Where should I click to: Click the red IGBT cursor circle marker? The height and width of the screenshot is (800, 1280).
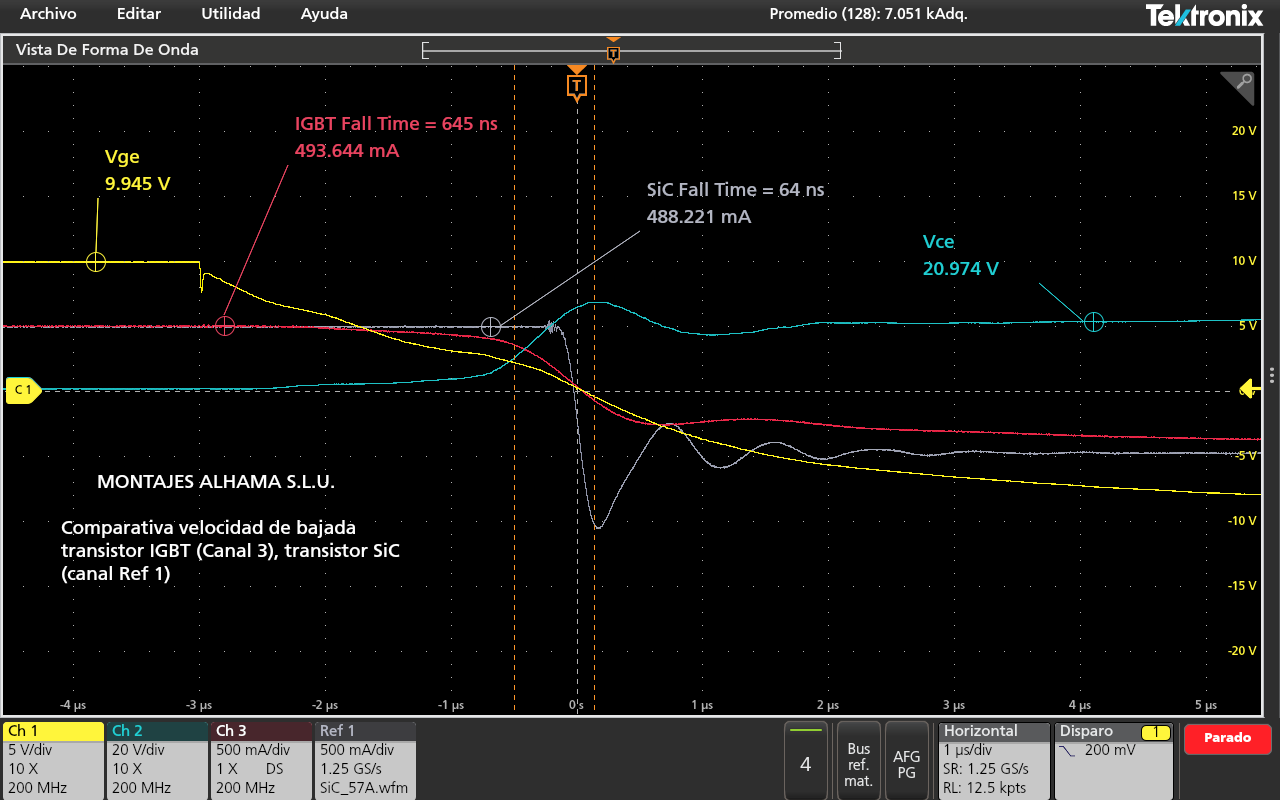(225, 326)
